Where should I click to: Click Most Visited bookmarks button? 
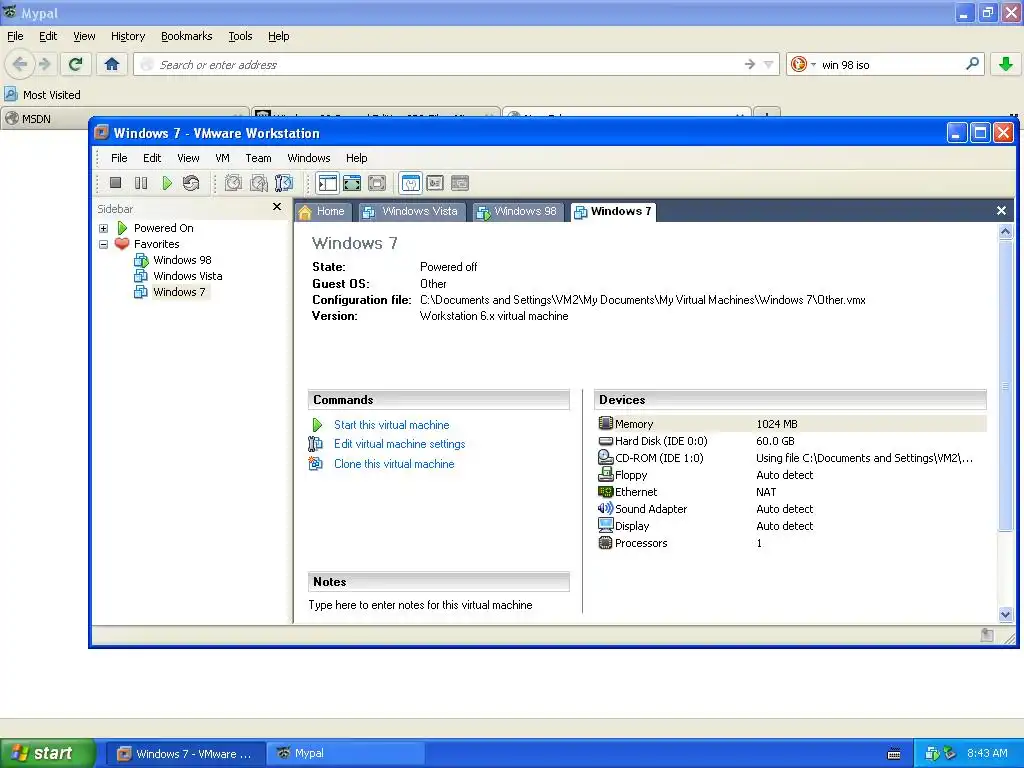pyautogui.click(x=43, y=95)
